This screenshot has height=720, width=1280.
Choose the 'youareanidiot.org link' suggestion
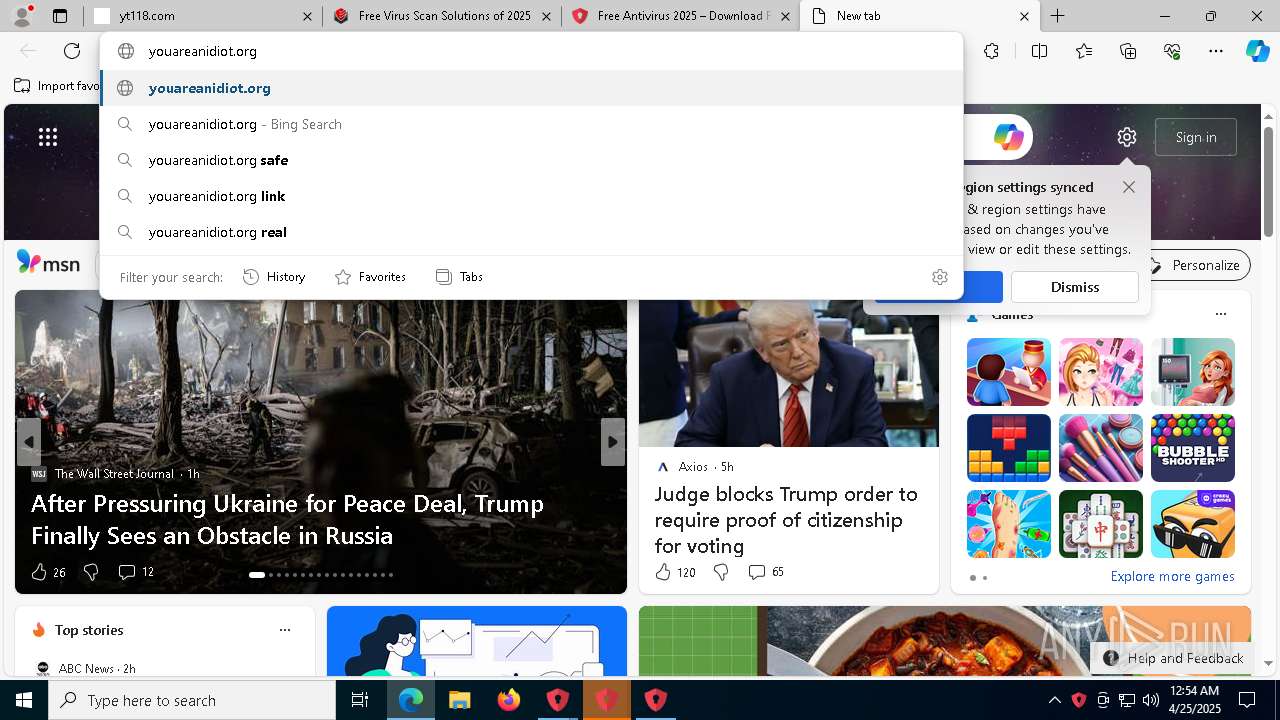pos(532,196)
